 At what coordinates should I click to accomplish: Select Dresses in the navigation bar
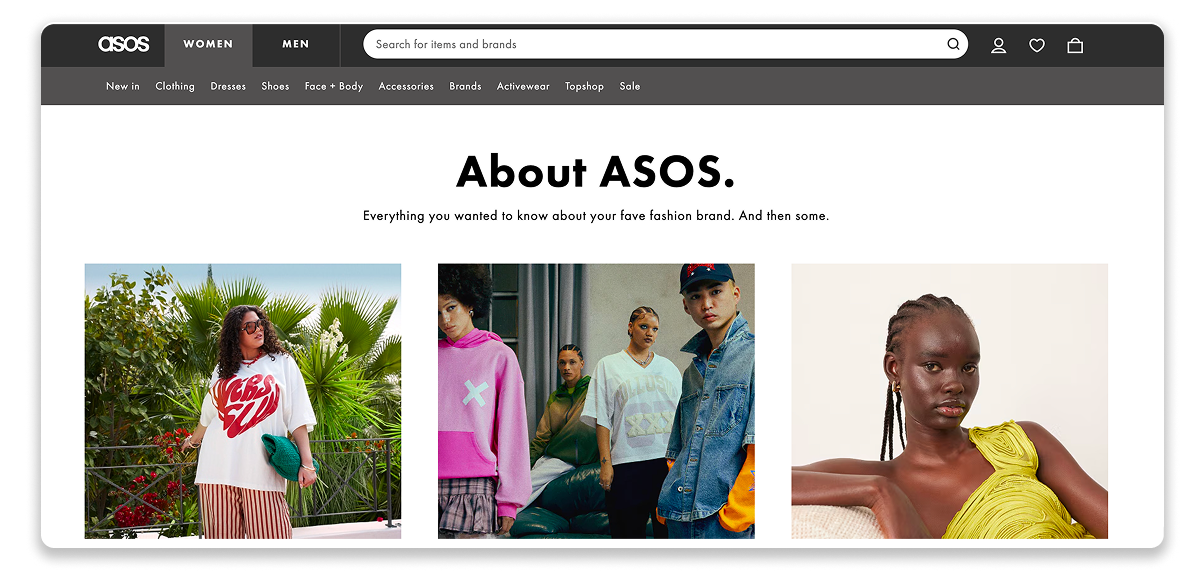tap(228, 86)
